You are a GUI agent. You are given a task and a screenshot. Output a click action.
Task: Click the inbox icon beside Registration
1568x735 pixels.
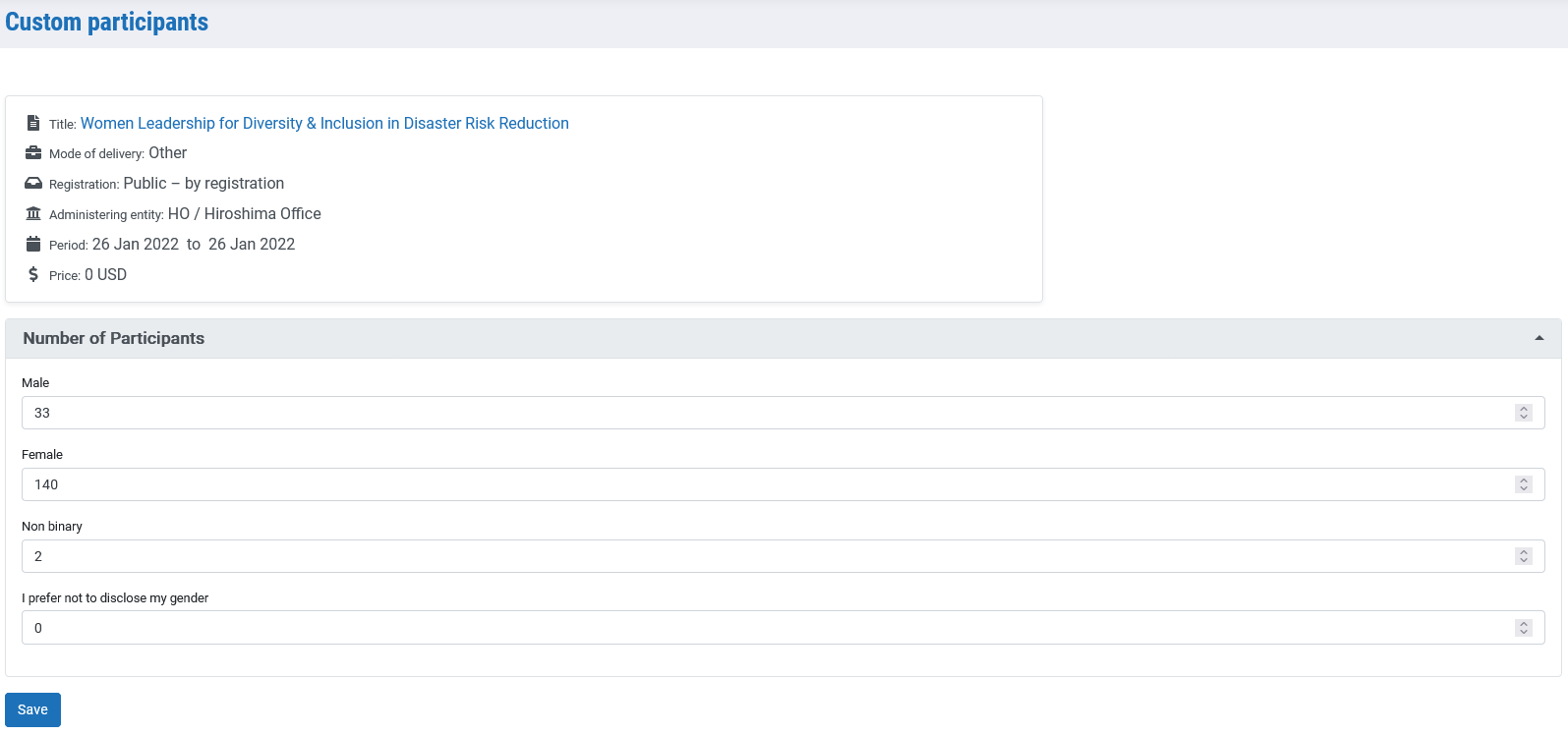point(33,184)
